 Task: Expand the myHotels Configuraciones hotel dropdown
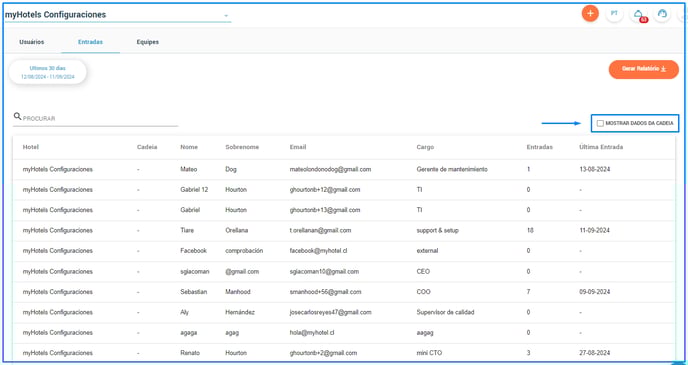(226, 15)
